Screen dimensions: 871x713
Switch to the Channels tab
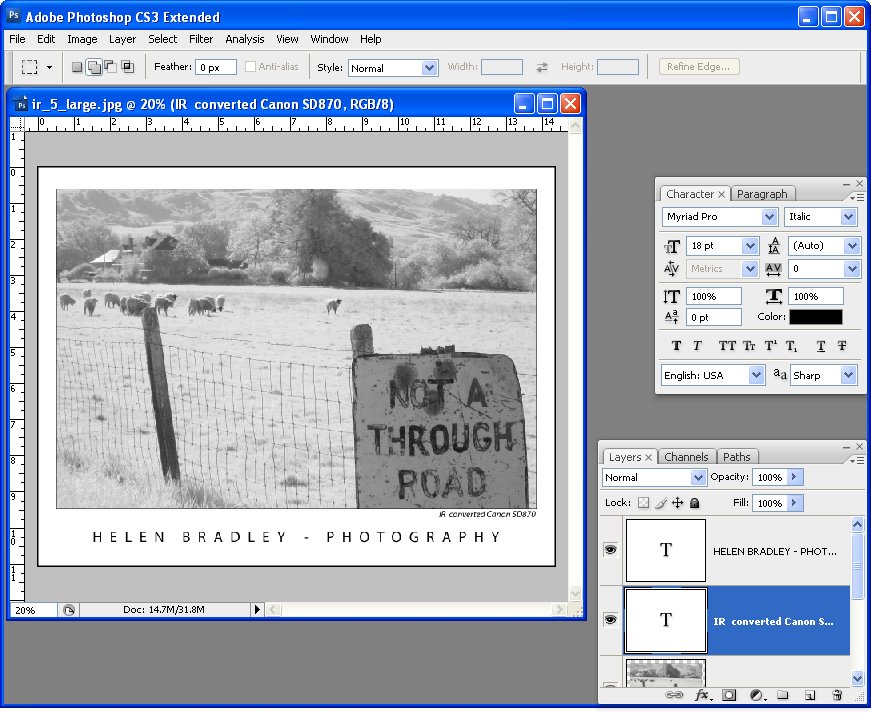pos(686,457)
